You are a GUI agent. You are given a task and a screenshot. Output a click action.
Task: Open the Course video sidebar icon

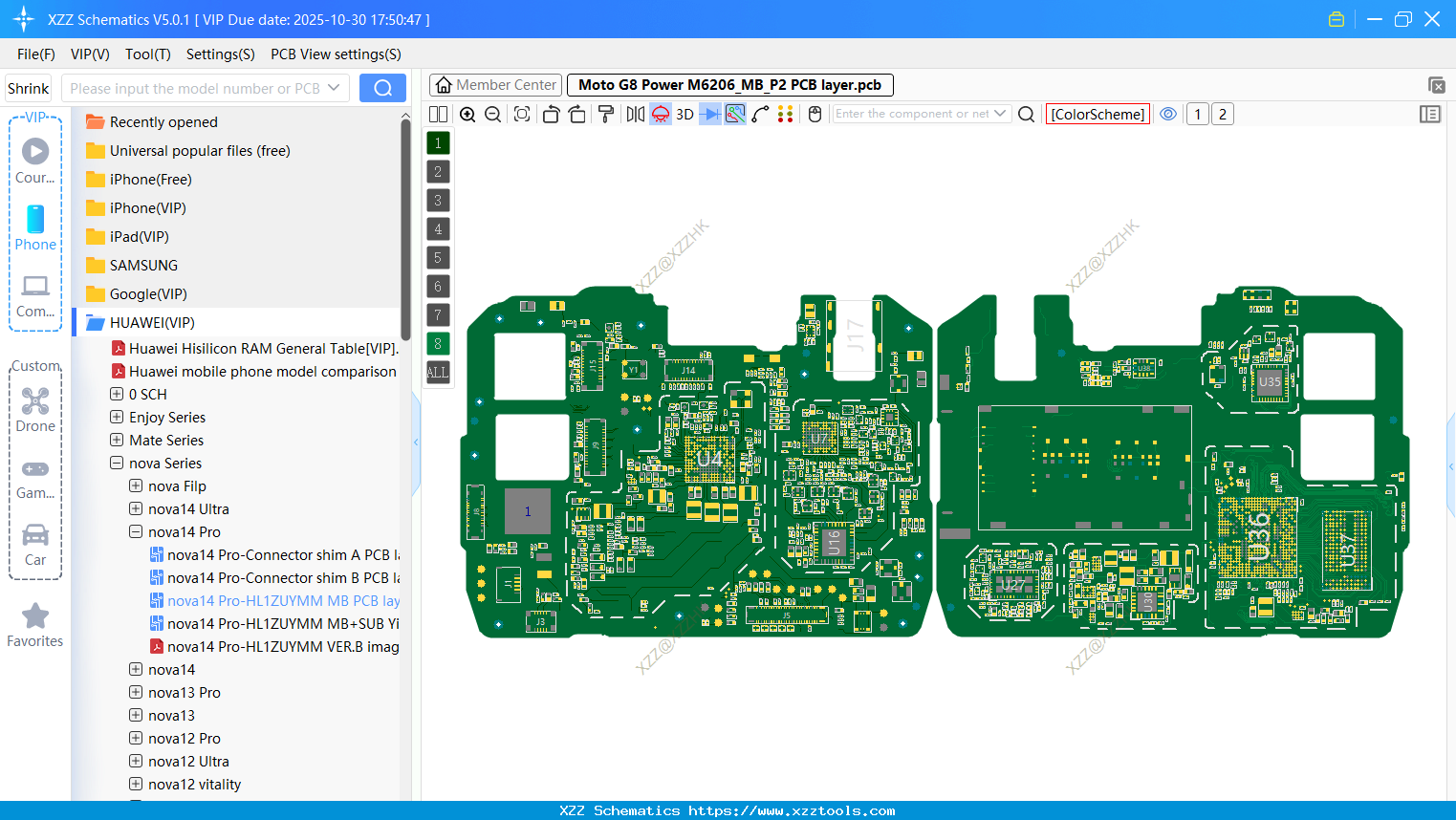[x=35, y=161]
